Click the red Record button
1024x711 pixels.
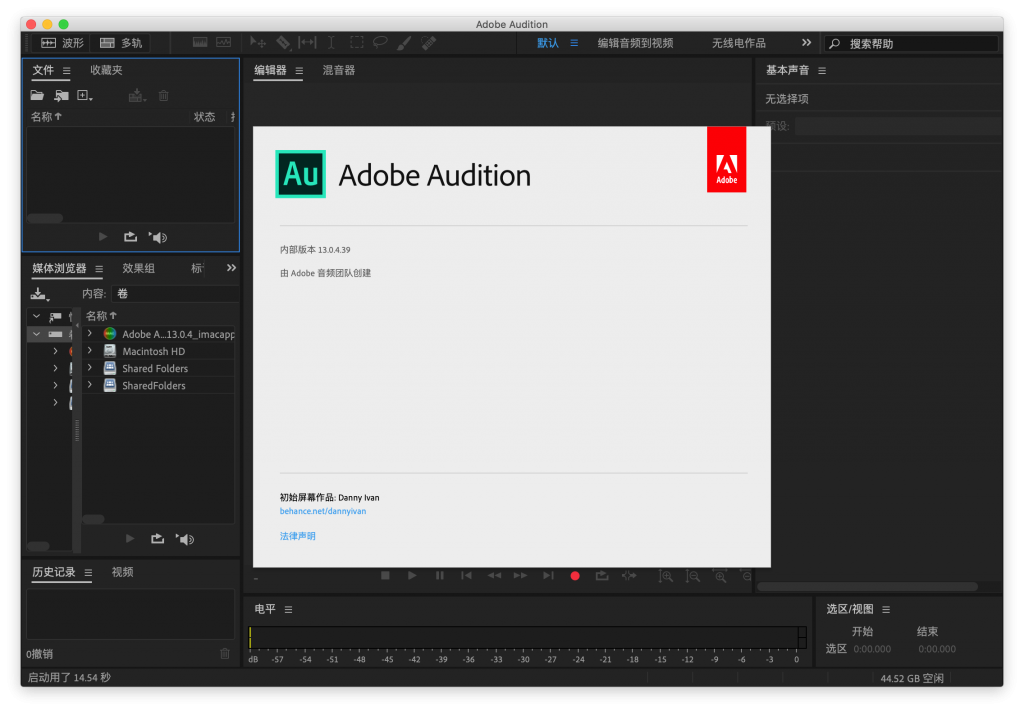(x=575, y=576)
